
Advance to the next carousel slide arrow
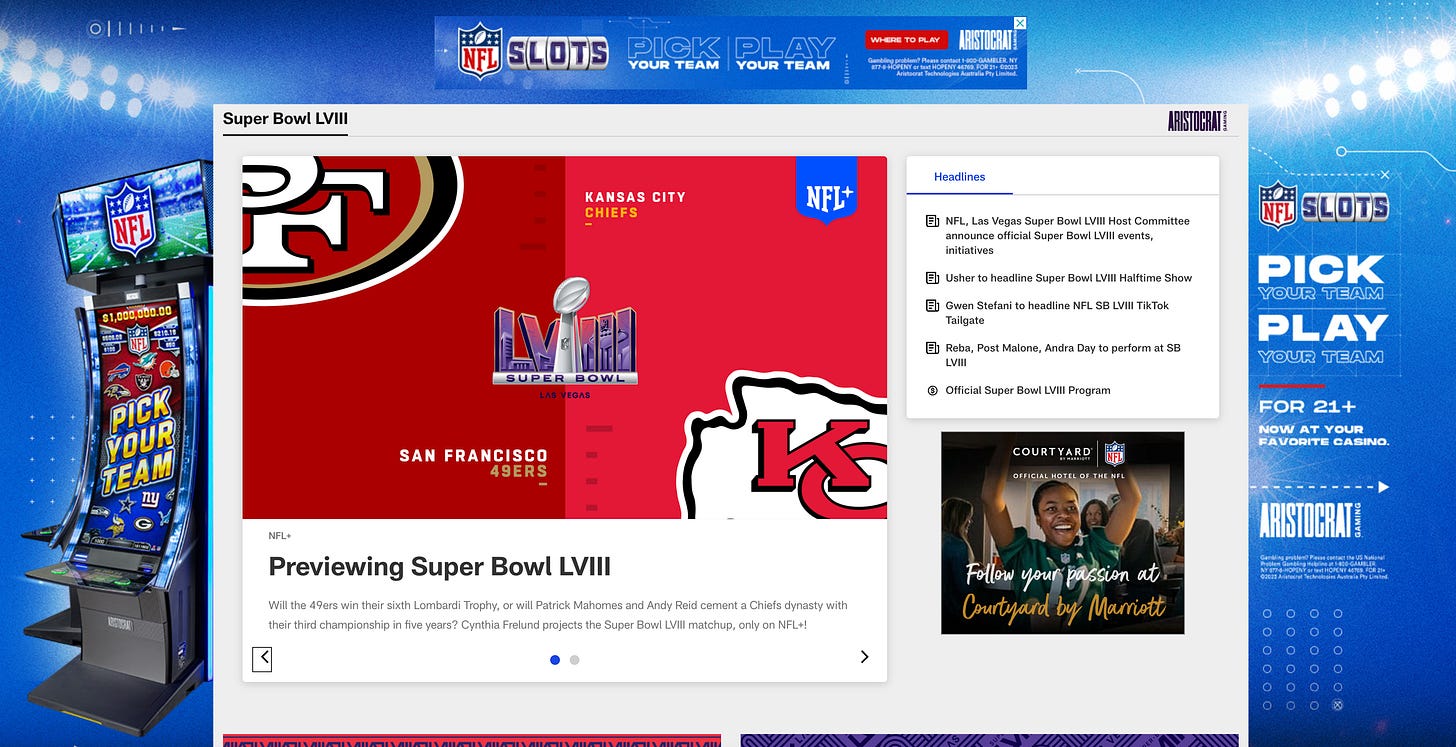(865, 657)
